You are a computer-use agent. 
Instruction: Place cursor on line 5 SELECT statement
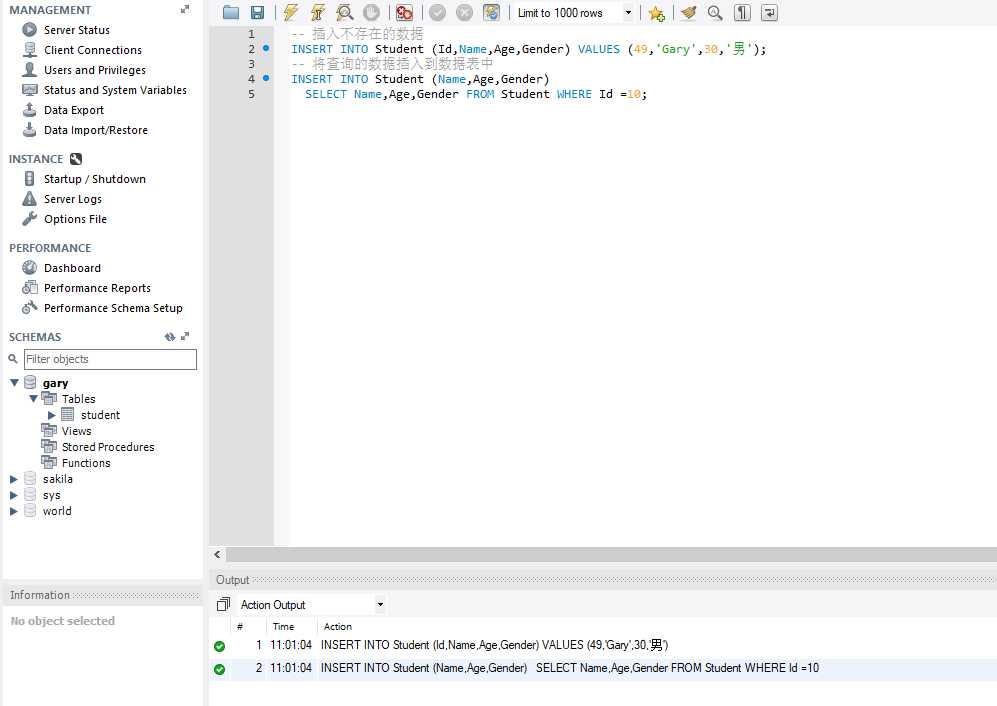coord(476,94)
